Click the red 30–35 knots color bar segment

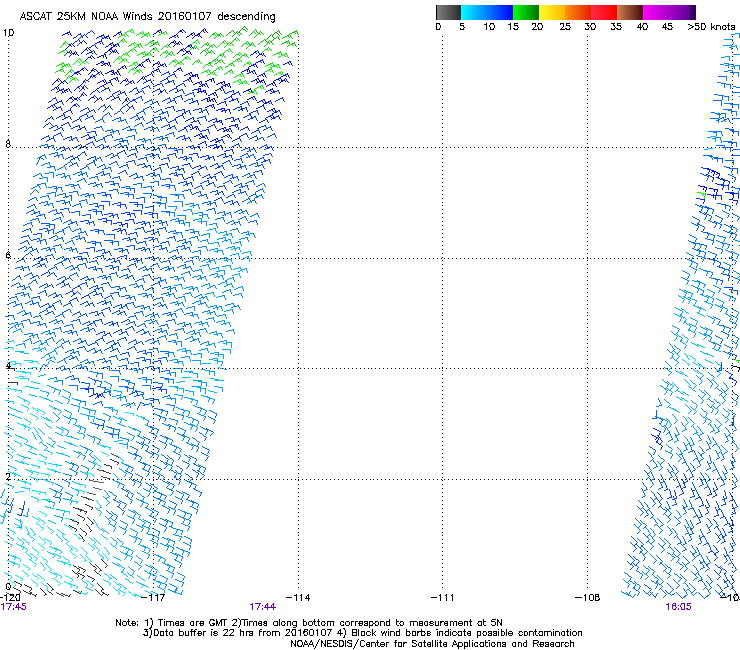(604, 12)
